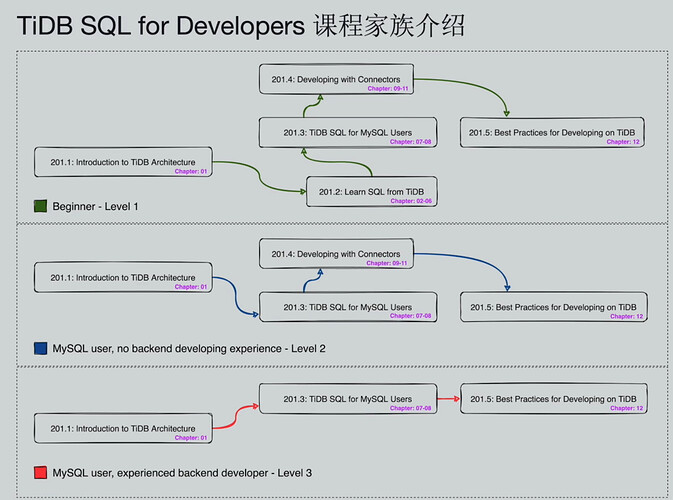This screenshot has width=673, height=500.
Task: Select '201.1: Introduction to TiDB Architecture' in Level 2 section
Action: pyautogui.click(x=123, y=277)
